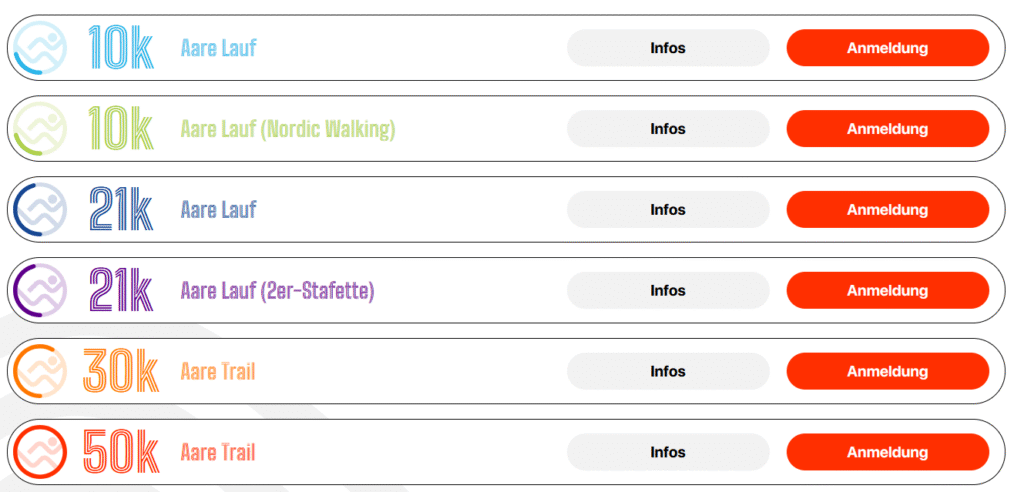Image resolution: width=1024 pixels, height=492 pixels.
Task: Click the green 10k distance number graphic
Action: pos(120,129)
